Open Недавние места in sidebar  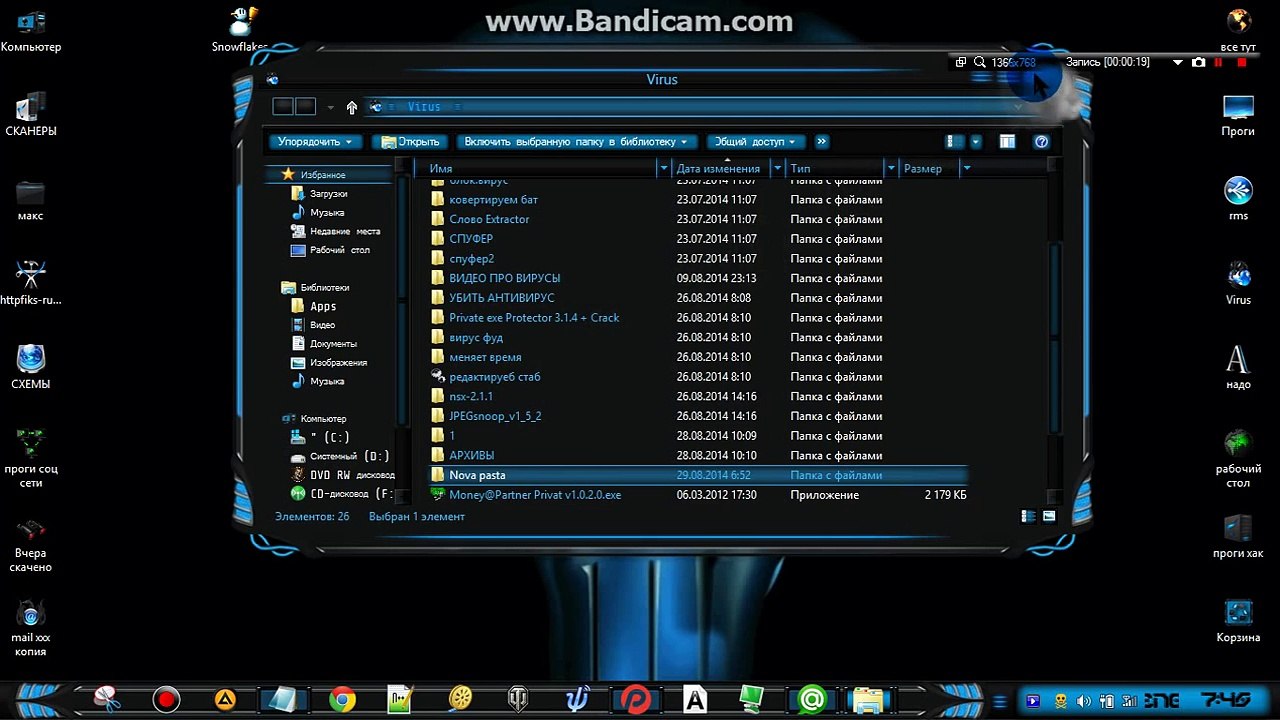(x=345, y=231)
